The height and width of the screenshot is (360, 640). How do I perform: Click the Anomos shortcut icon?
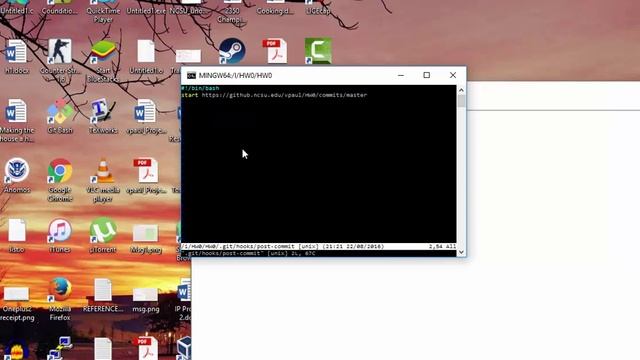point(16,171)
